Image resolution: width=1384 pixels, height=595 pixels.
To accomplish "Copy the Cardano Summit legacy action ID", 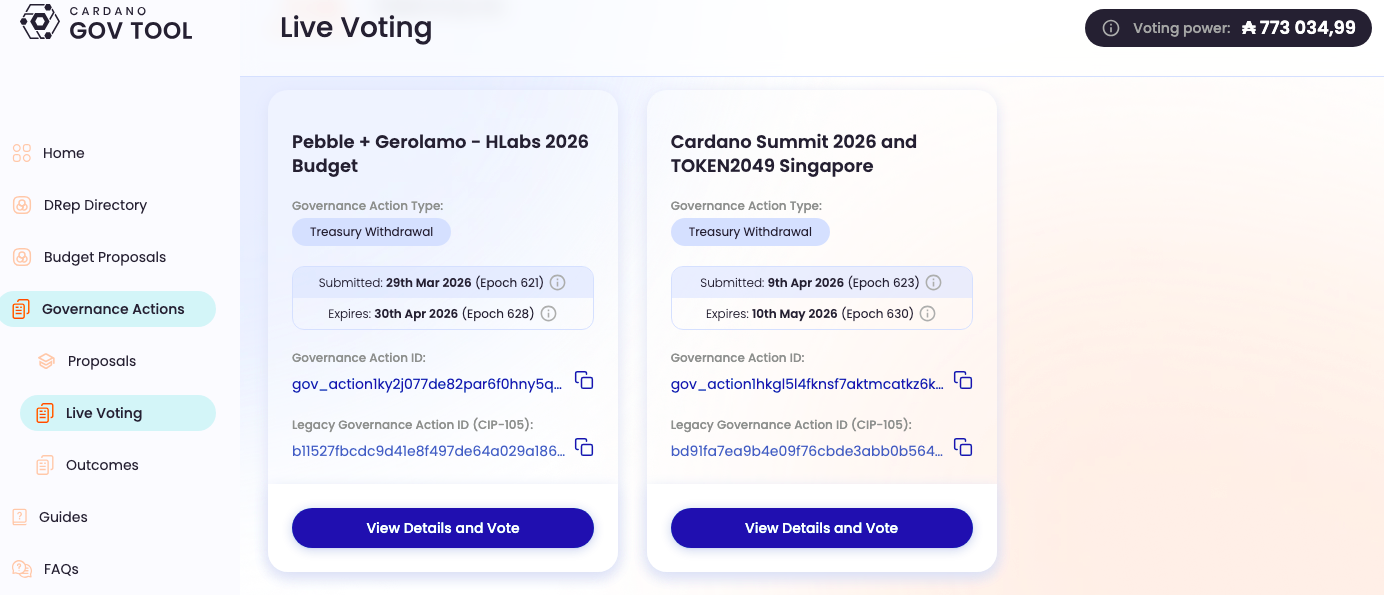I will coord(963,447).
